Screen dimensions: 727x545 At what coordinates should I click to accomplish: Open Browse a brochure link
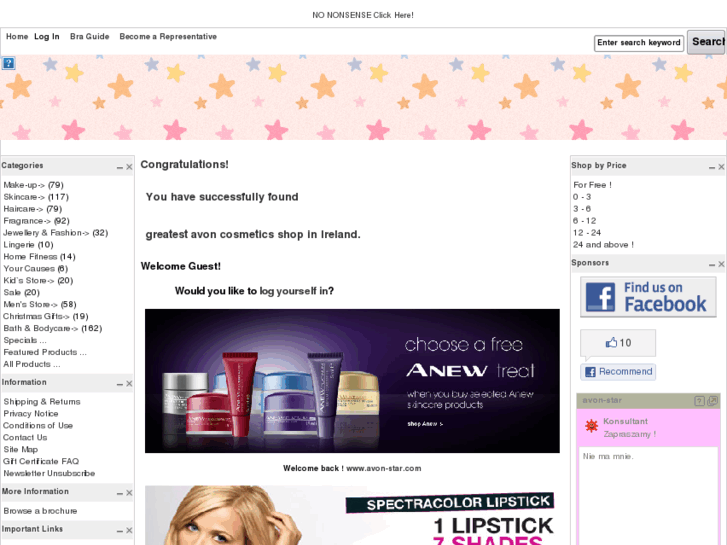[40, 511]
